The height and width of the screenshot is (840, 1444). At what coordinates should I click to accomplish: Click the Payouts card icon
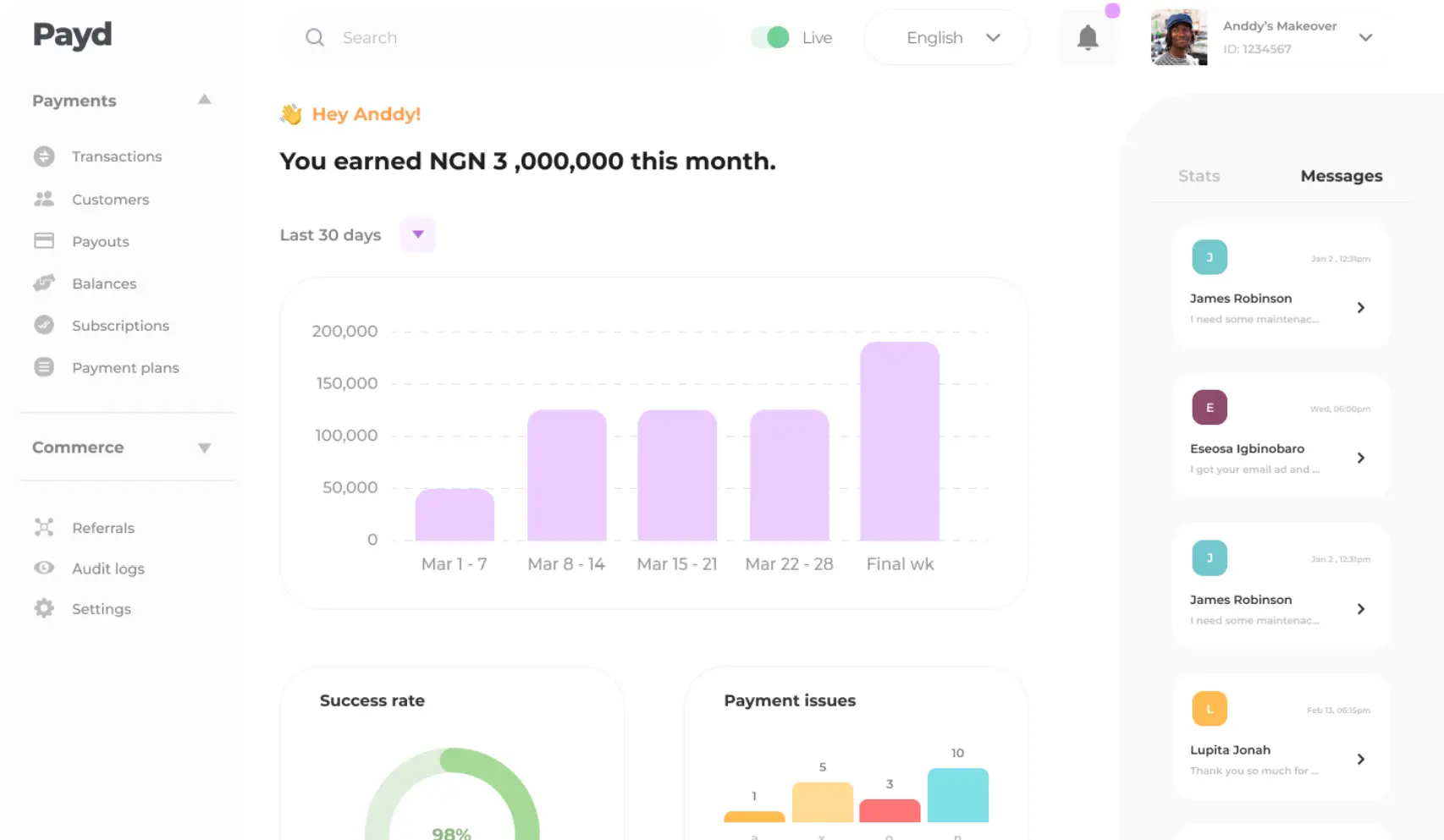(x=44, y=241)
